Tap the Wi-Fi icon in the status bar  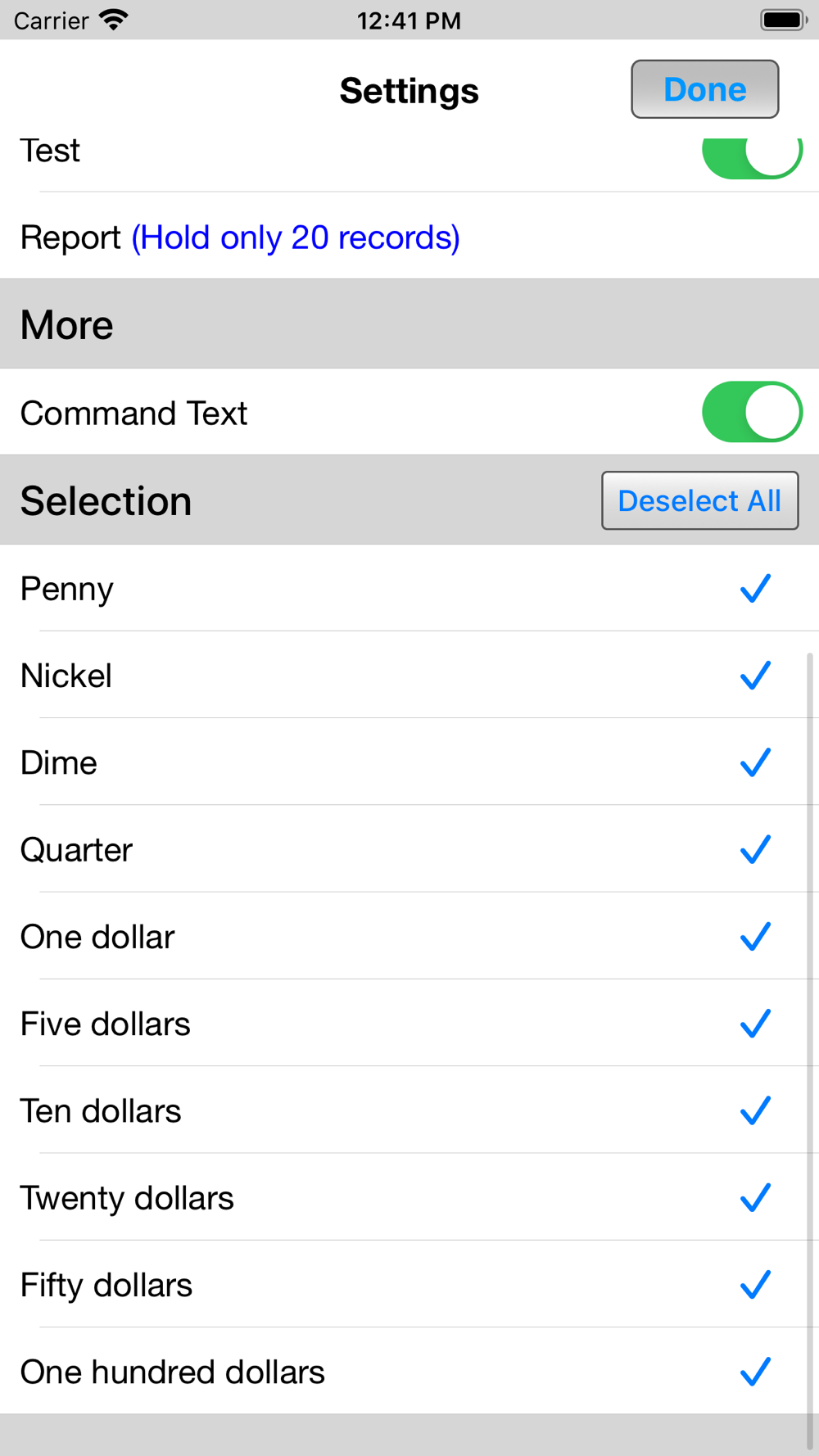[x=113, y=20]
